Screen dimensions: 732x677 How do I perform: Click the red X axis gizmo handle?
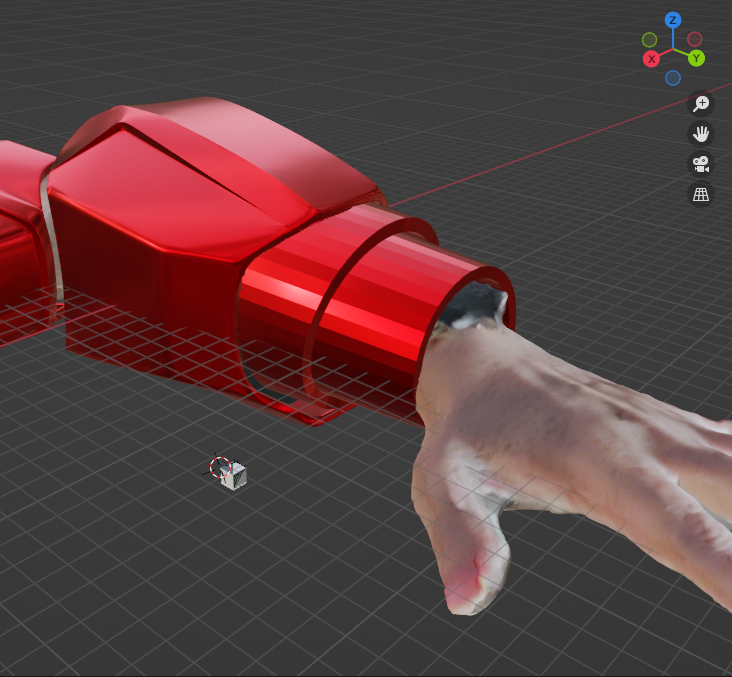(x=651, y=59)
